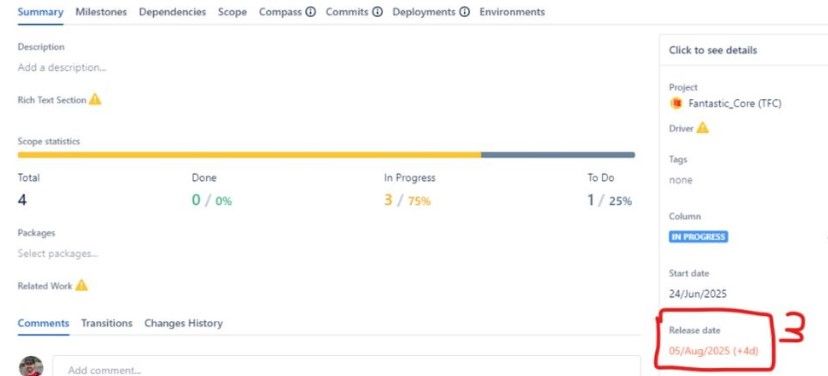Click the Click to see details header
This screenshot has width=828, height=376.
[x=713, y=50]
